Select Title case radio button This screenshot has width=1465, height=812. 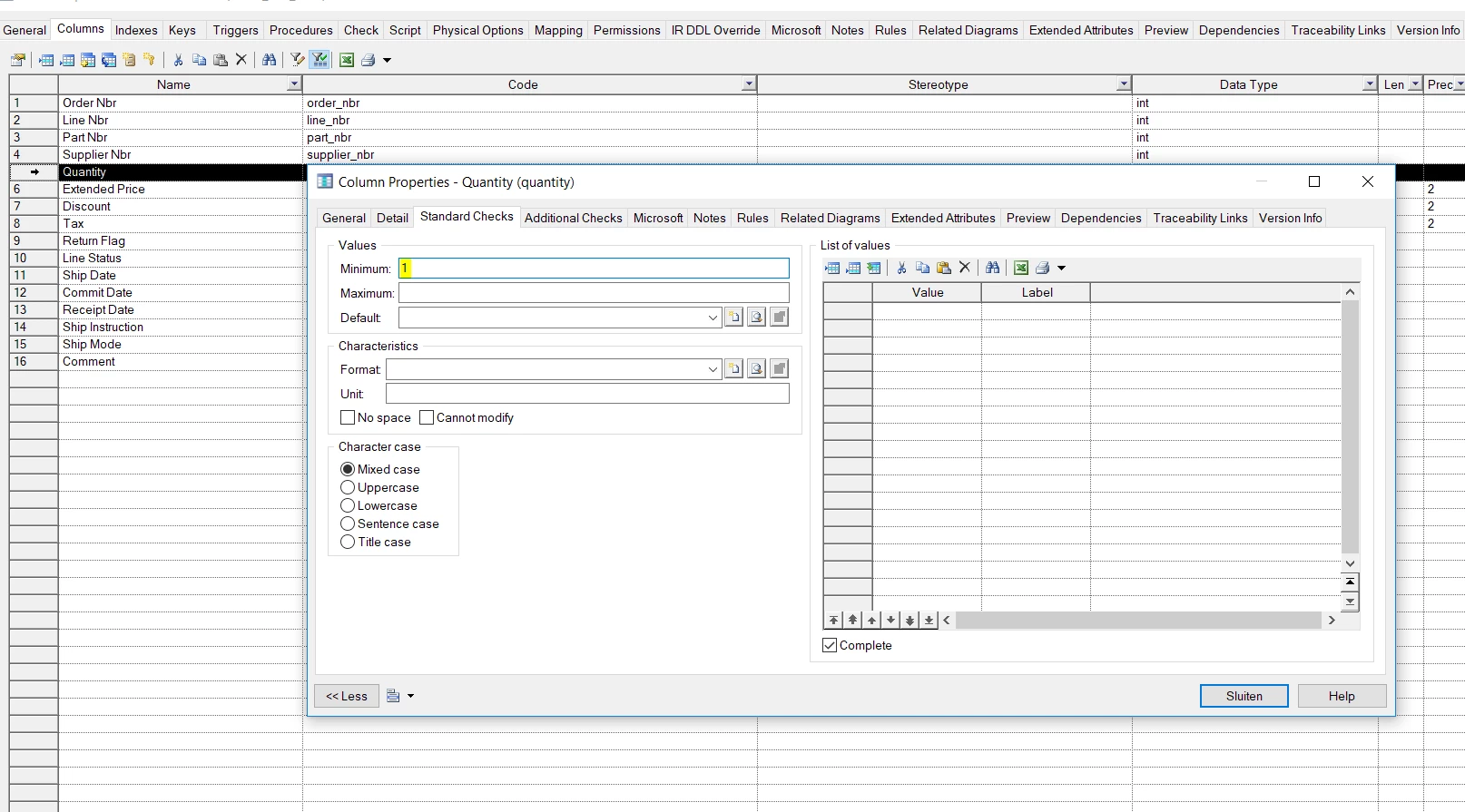348,542
